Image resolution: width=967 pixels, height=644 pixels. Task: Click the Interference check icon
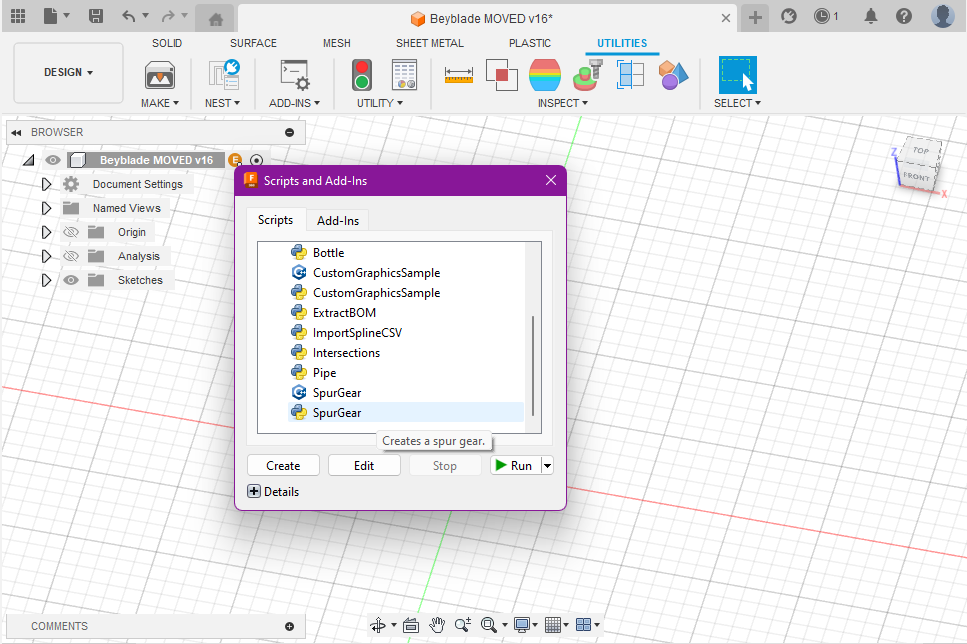(501, 74)
